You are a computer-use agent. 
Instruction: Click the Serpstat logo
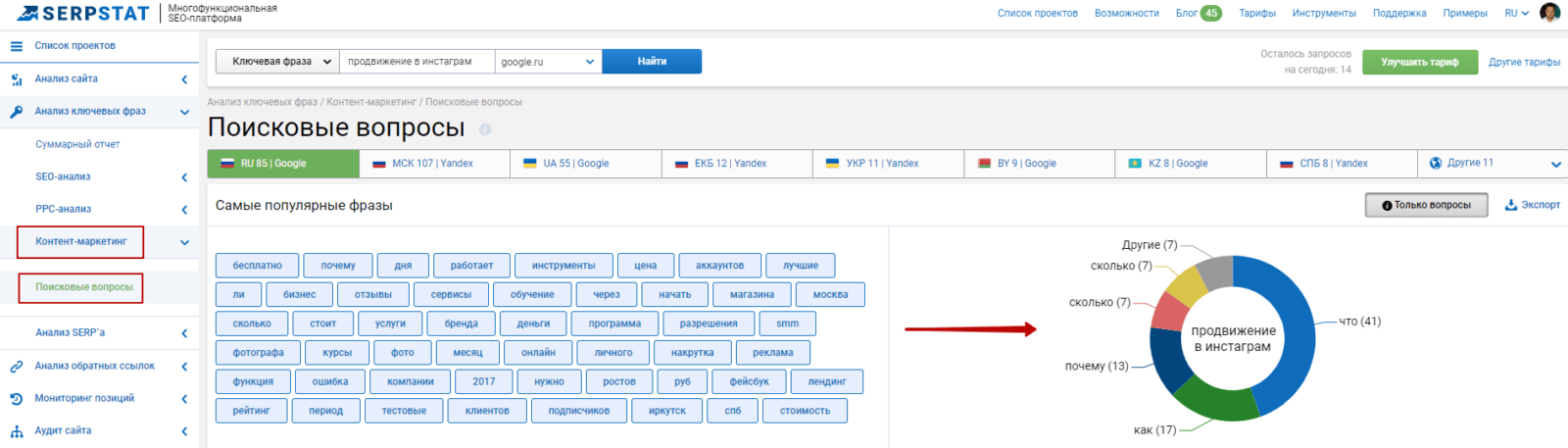coord(81,14)
